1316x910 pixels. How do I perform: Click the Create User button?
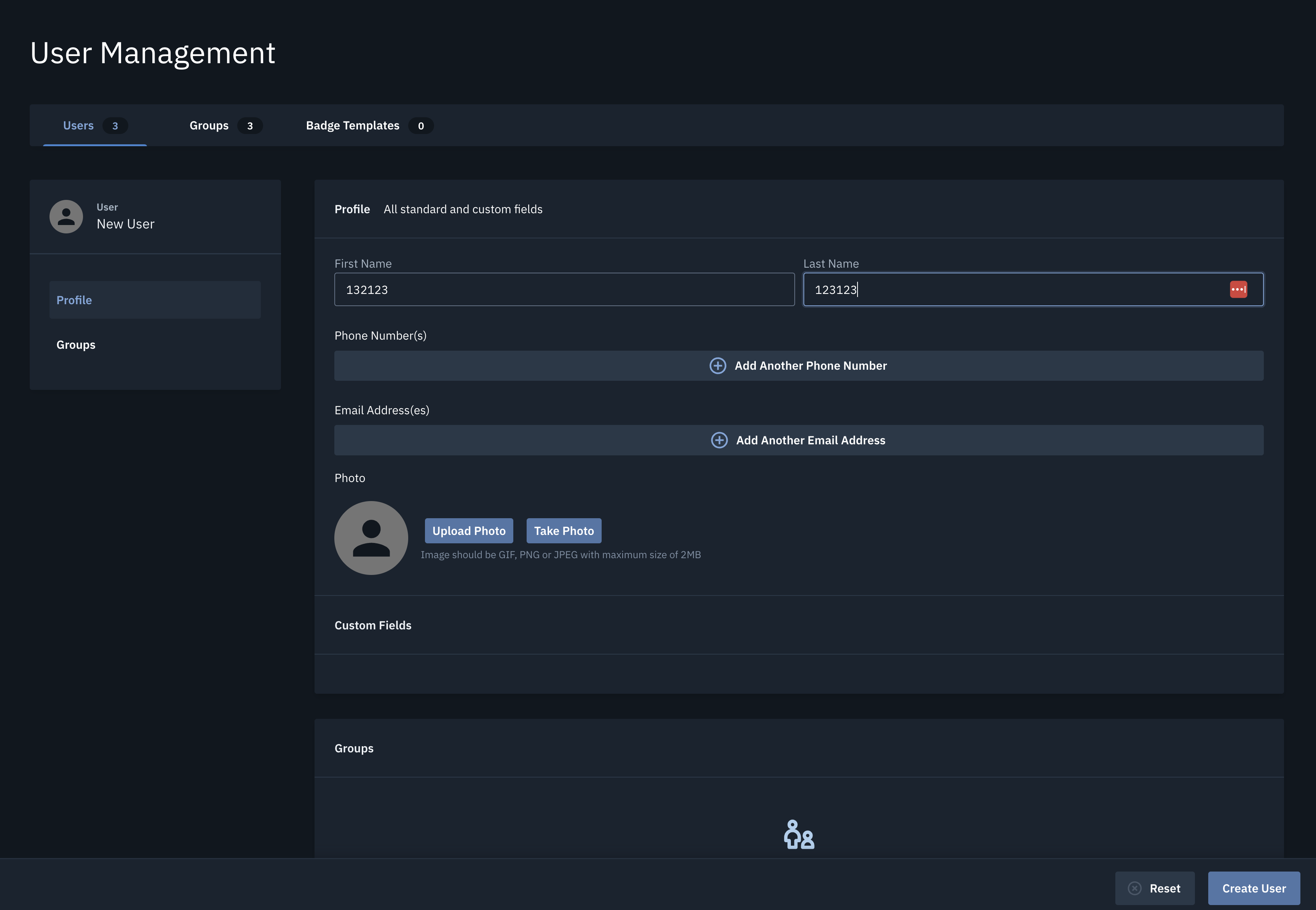[1253, 888]
